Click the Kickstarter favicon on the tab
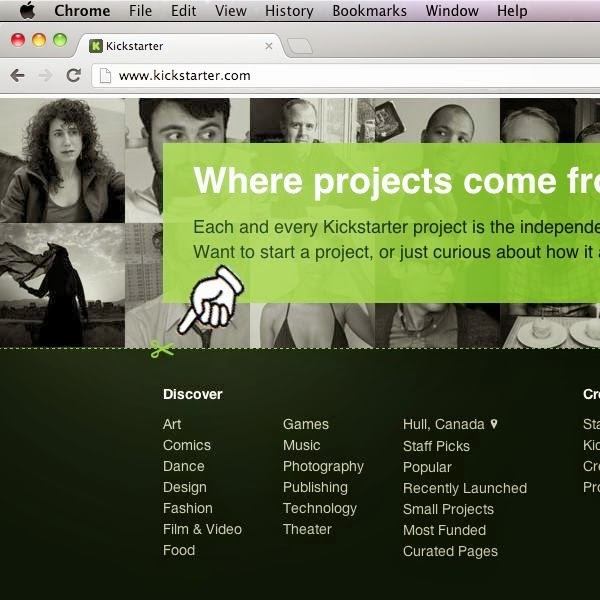Screen dimensions: 600x600 tap(96, 46)
